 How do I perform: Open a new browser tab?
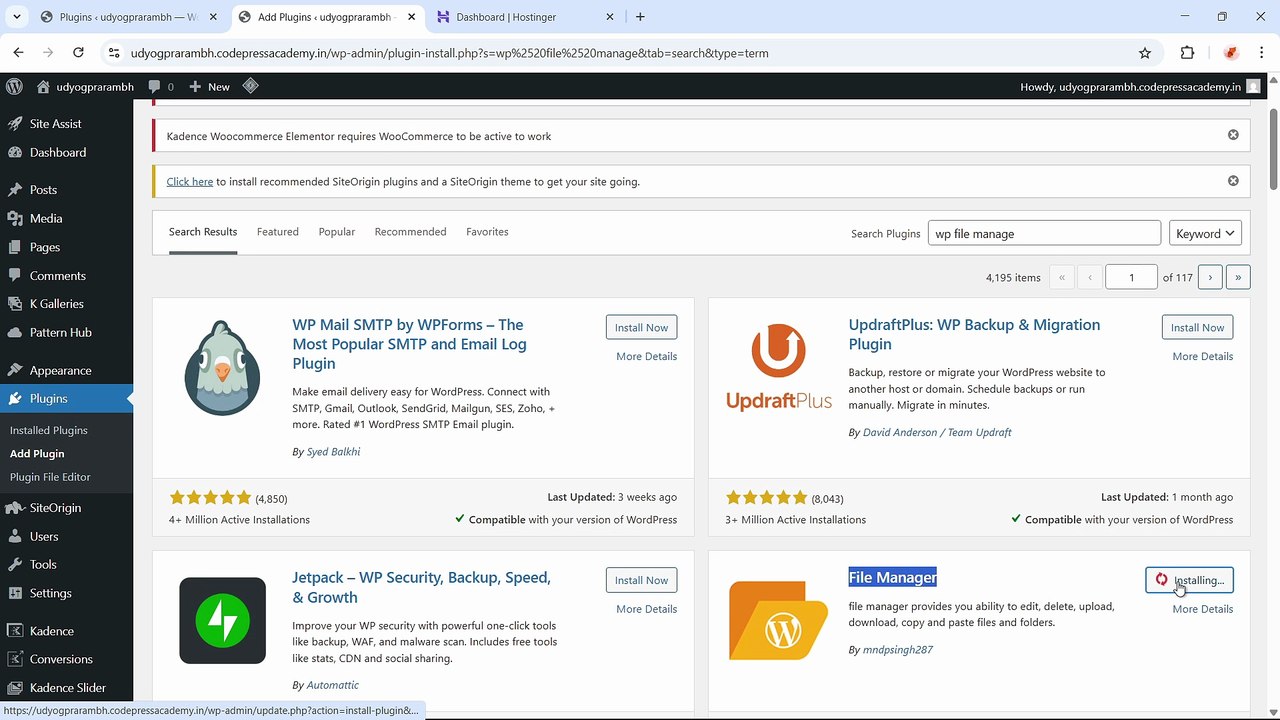640,17
